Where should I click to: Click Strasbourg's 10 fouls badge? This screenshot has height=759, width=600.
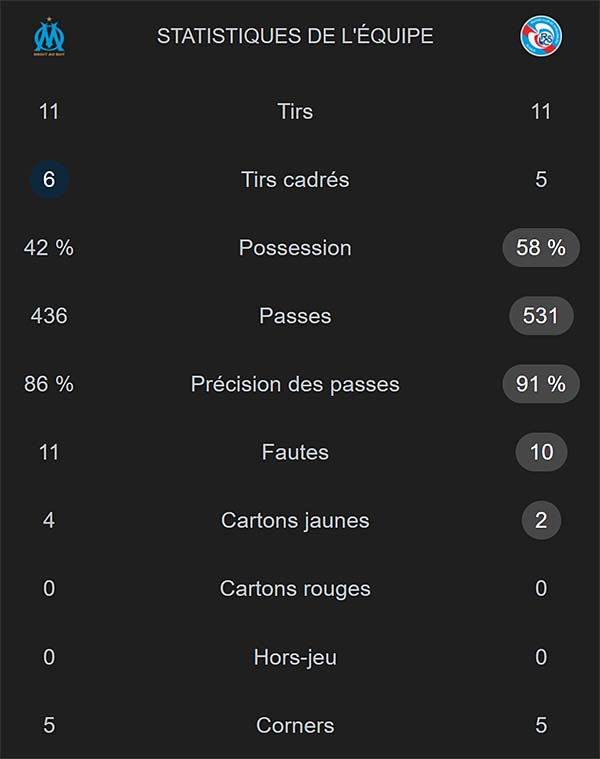point(541,452)
